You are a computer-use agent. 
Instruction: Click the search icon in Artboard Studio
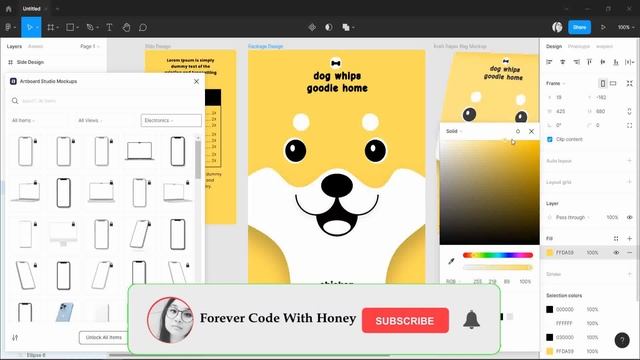pyautogui.click(x=15, y=101)
